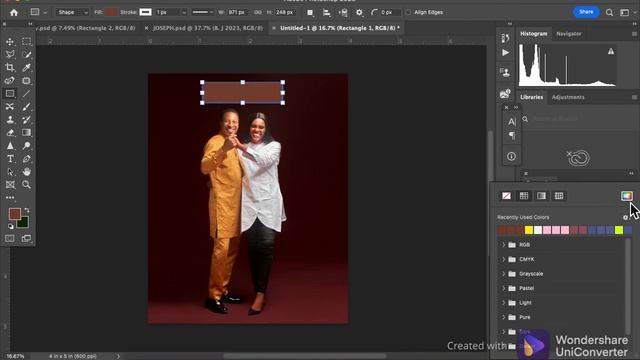Select the Gradient tool
This screenshot has height=360, width=640.
(27, 133)
